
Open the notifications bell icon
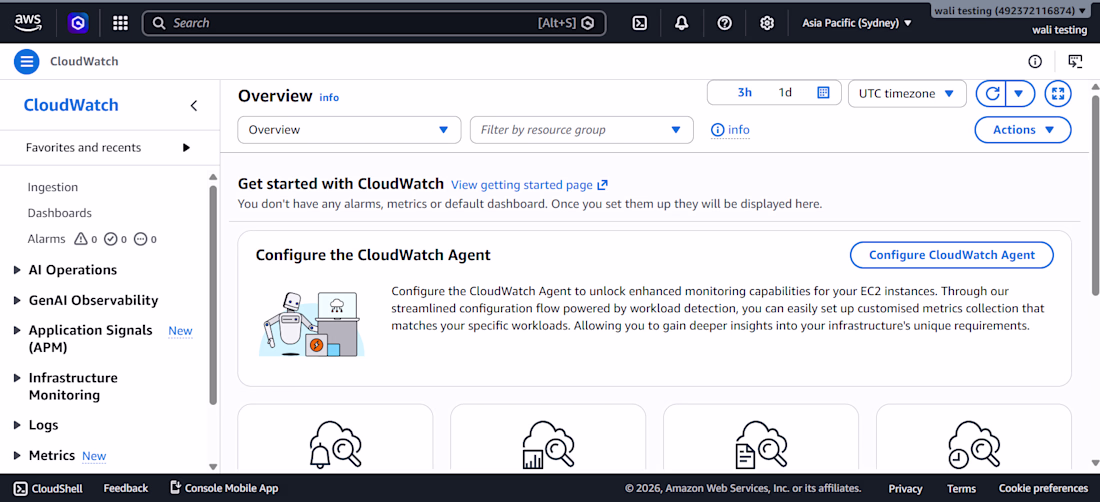[x=681, y=23]
